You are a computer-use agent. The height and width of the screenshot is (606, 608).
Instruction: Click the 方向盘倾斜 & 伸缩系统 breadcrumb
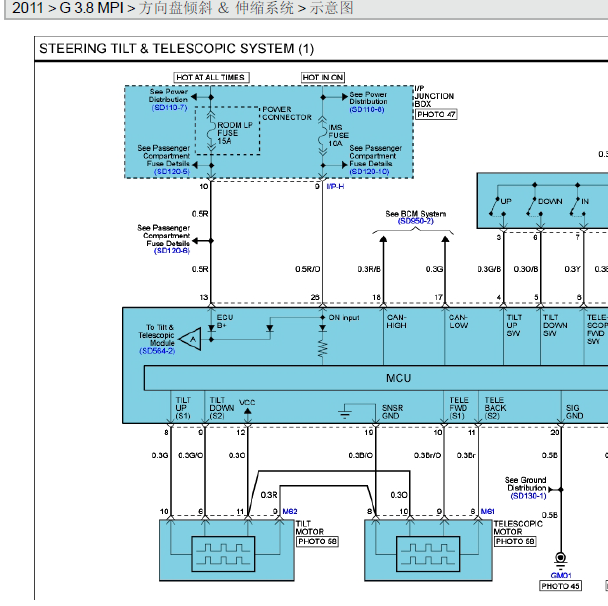(x=216, y=8)
